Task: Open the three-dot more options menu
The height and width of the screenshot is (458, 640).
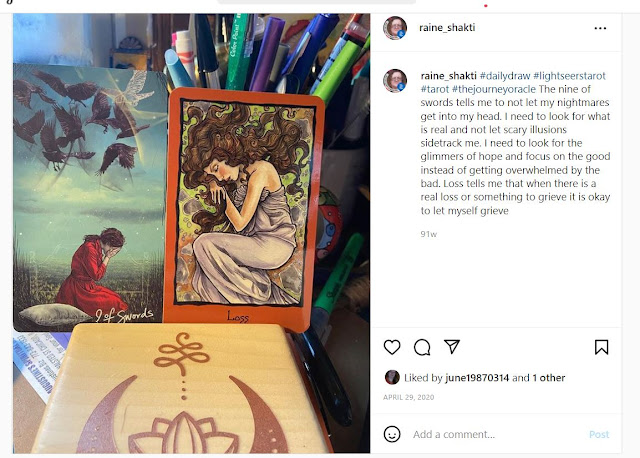Action: click(x=600, y=28)
